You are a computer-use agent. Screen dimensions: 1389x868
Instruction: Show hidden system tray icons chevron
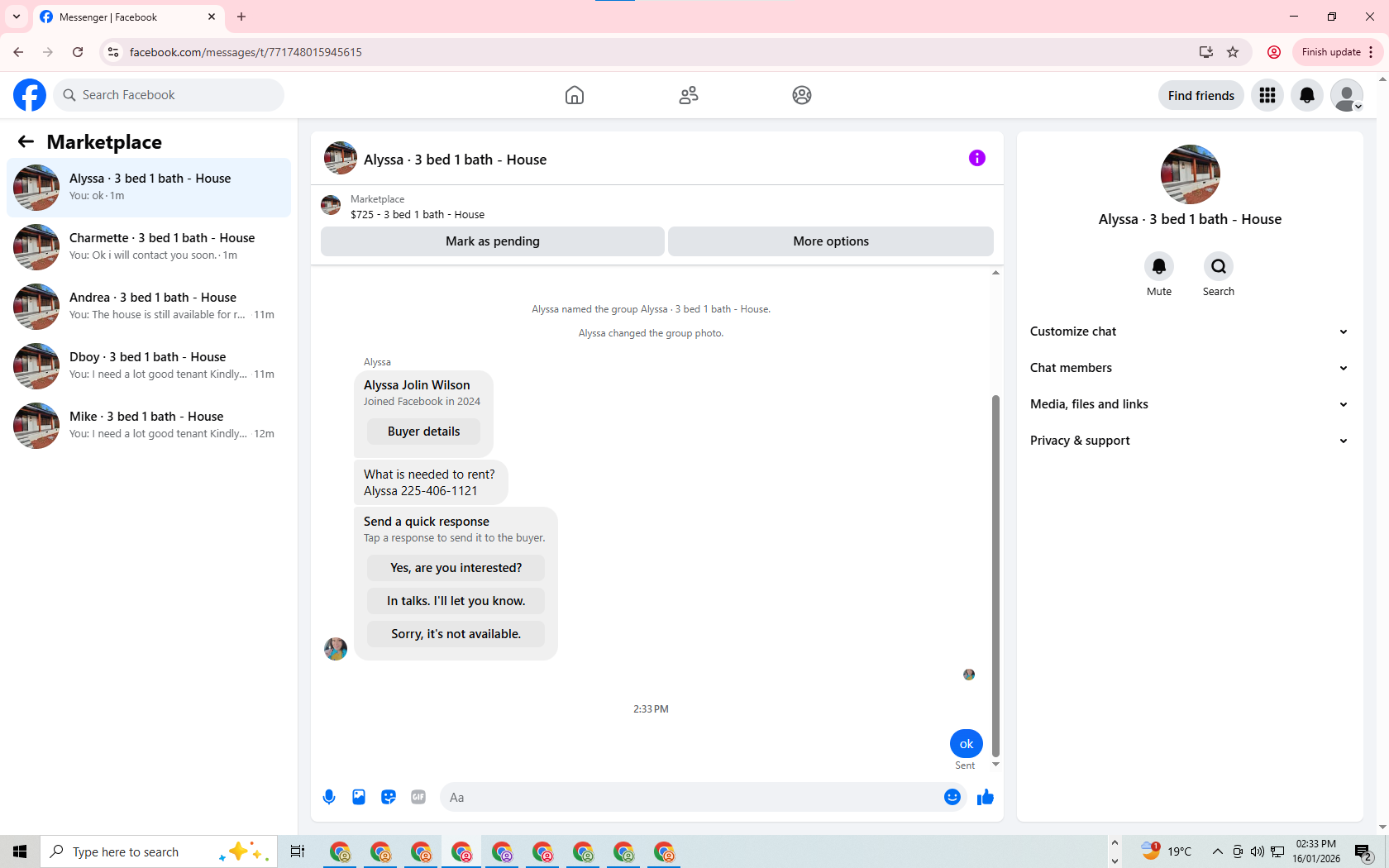[x=1217, y=851]
